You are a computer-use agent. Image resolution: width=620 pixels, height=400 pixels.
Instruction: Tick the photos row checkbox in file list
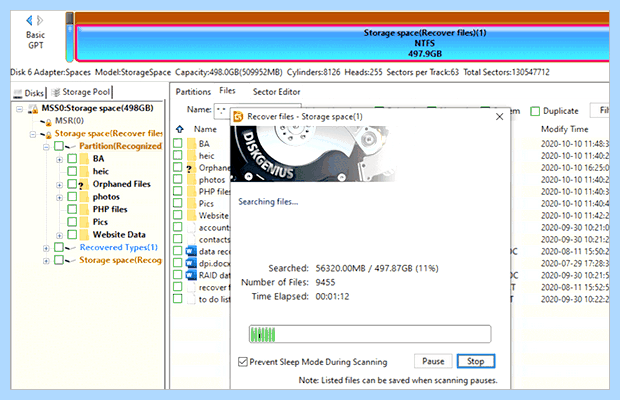178,179
